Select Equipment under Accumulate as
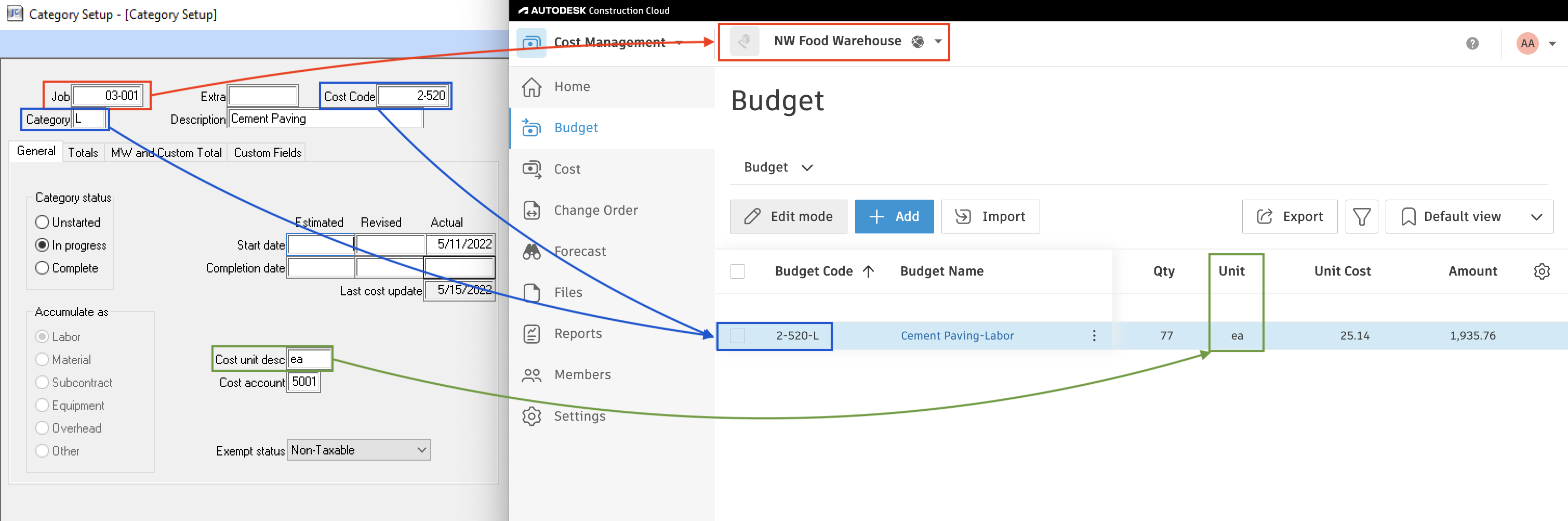Image resolution: width=1568 pixels, height=521 pixels. 42,405
